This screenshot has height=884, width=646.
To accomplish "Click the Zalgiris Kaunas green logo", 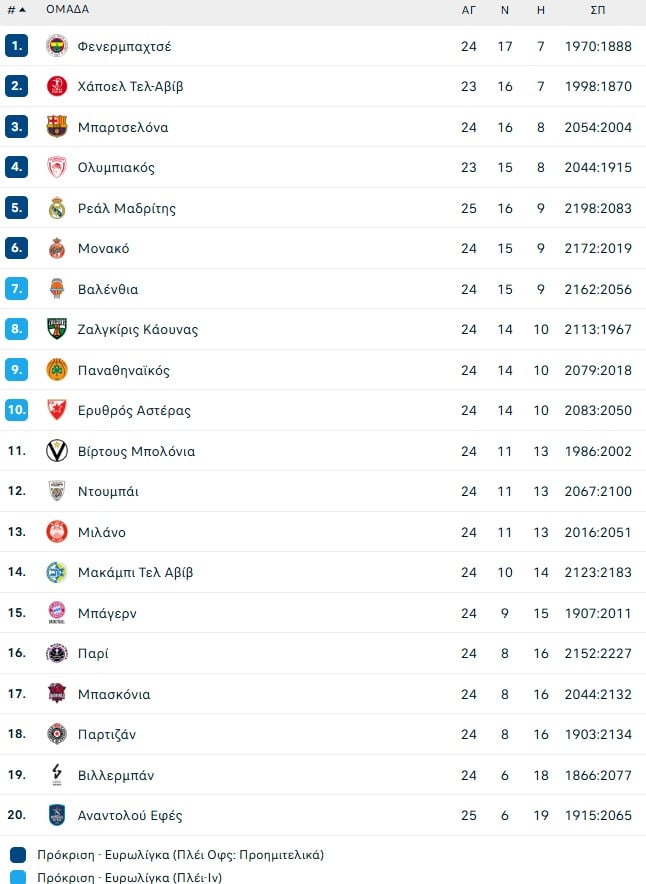I will (x=57, y=329).
